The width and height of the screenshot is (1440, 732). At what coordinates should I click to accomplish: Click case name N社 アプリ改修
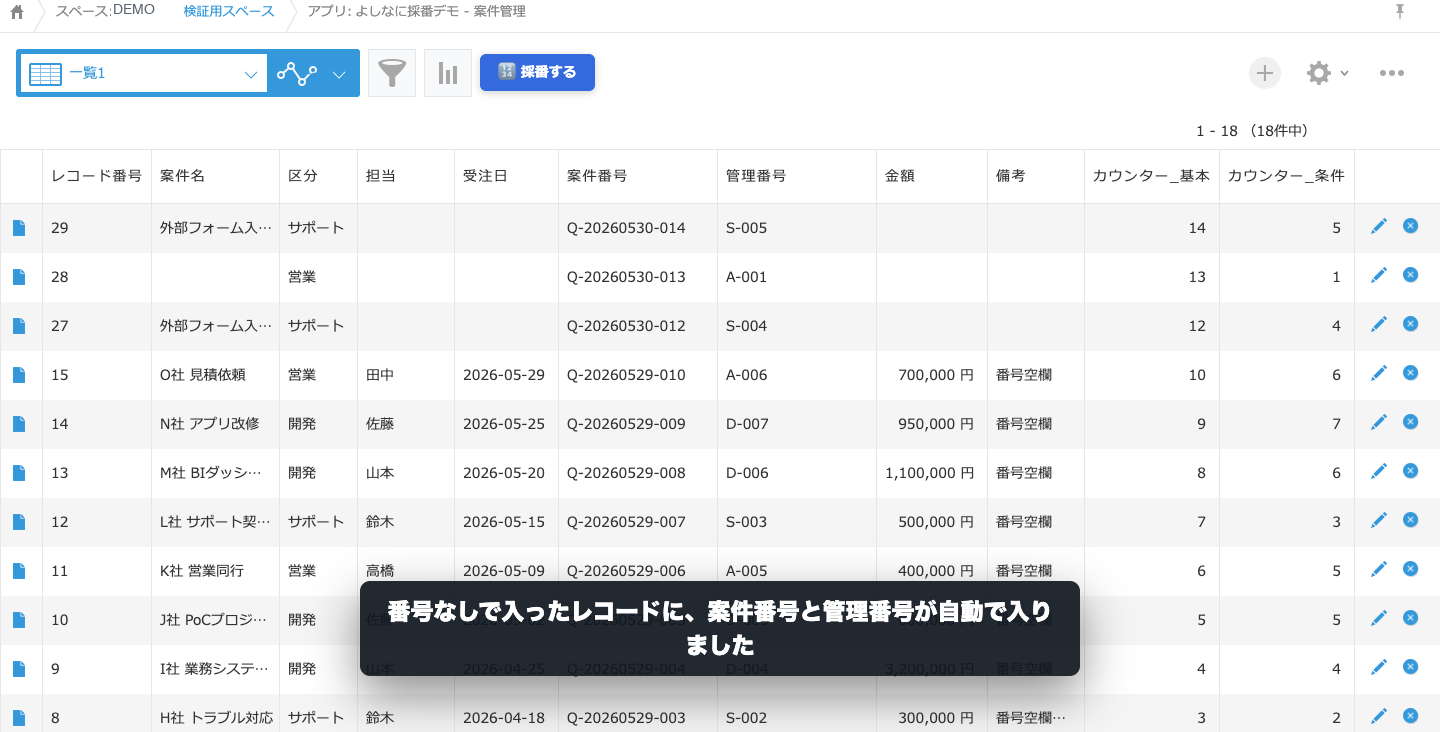pyautogui.click(x=210, y=424)
